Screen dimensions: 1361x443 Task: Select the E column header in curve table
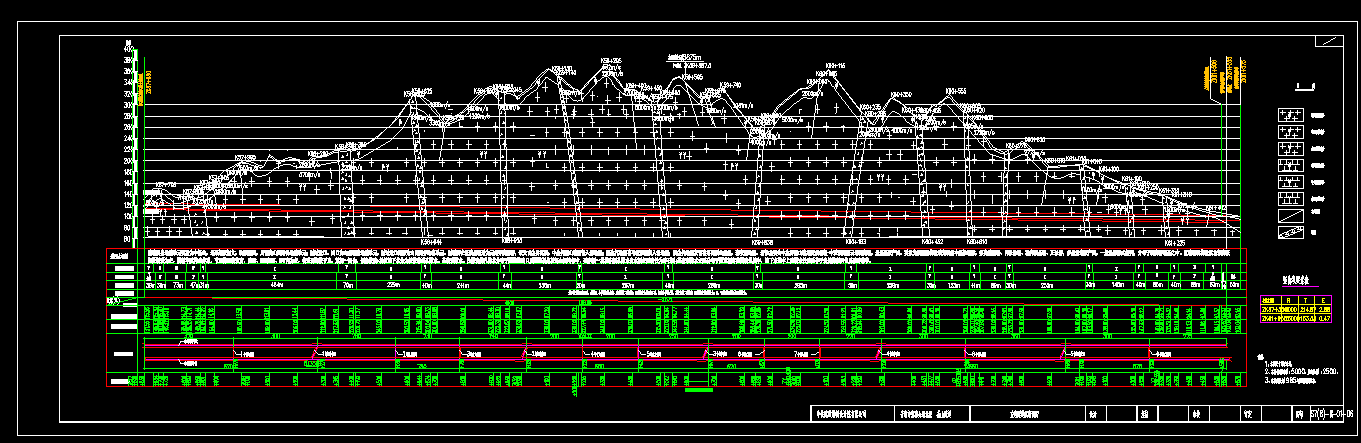pyautogui.click(x=1325, y=299)
